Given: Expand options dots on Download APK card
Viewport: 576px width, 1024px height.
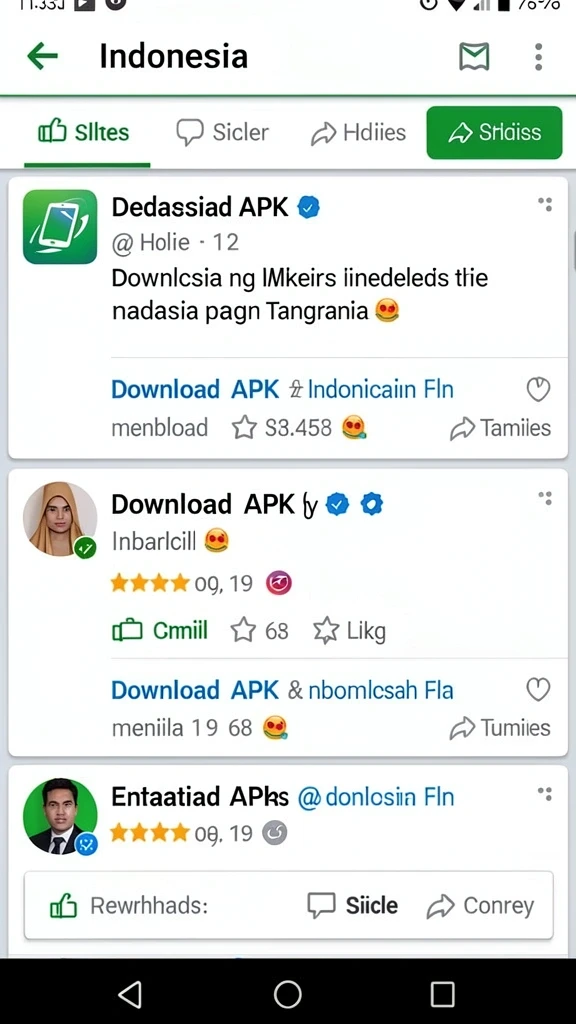Looking at the screenshot, I should (545, 498).
